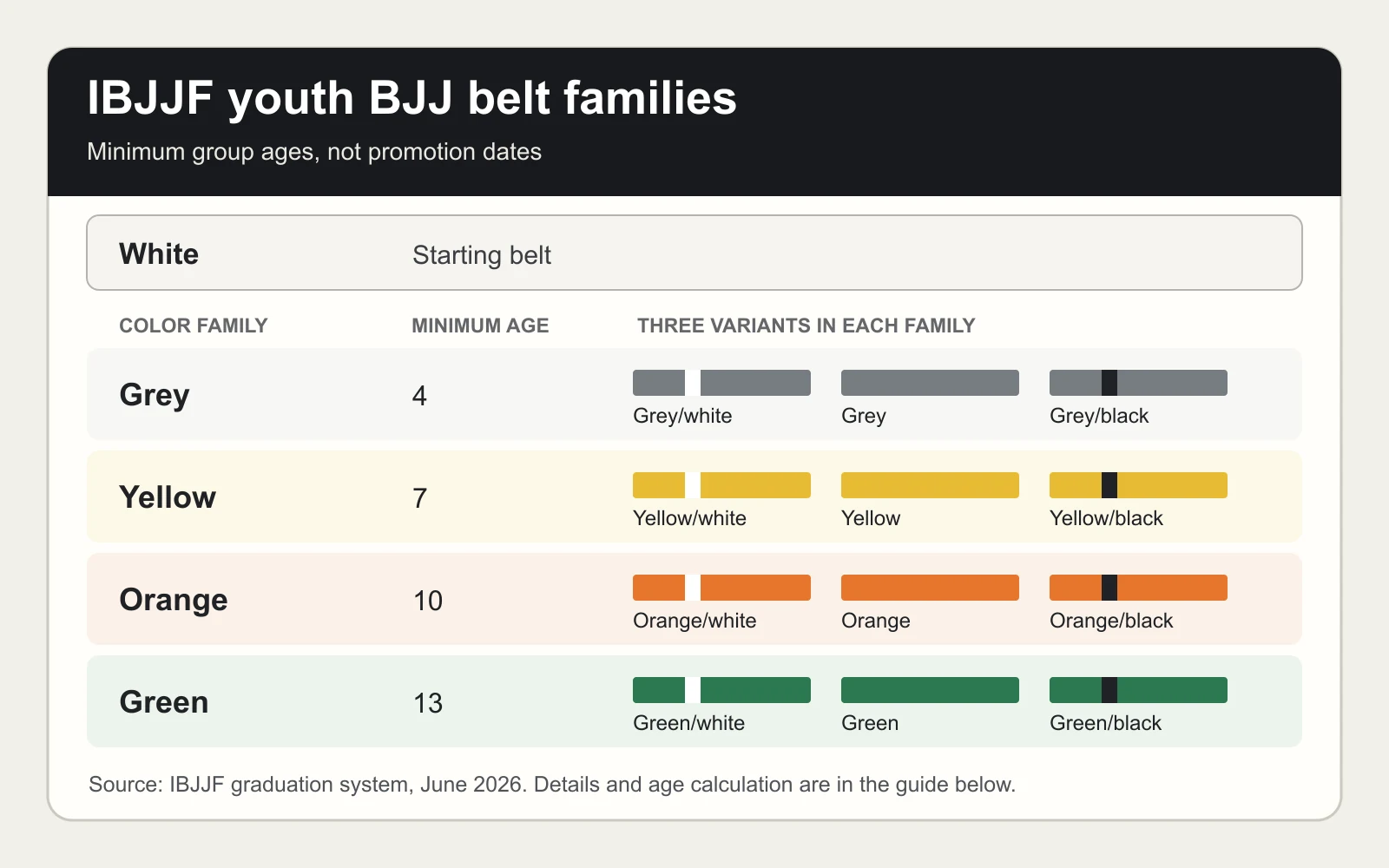Click the source note about IBJJF graduation system
The width and height of the screenshot is (1389, 868).
[x=552, y=785]
